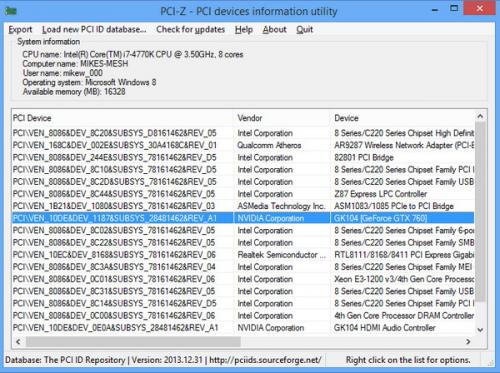
Task: Select the DEV_8C20 High Definition Audio row
Action: 243,133
